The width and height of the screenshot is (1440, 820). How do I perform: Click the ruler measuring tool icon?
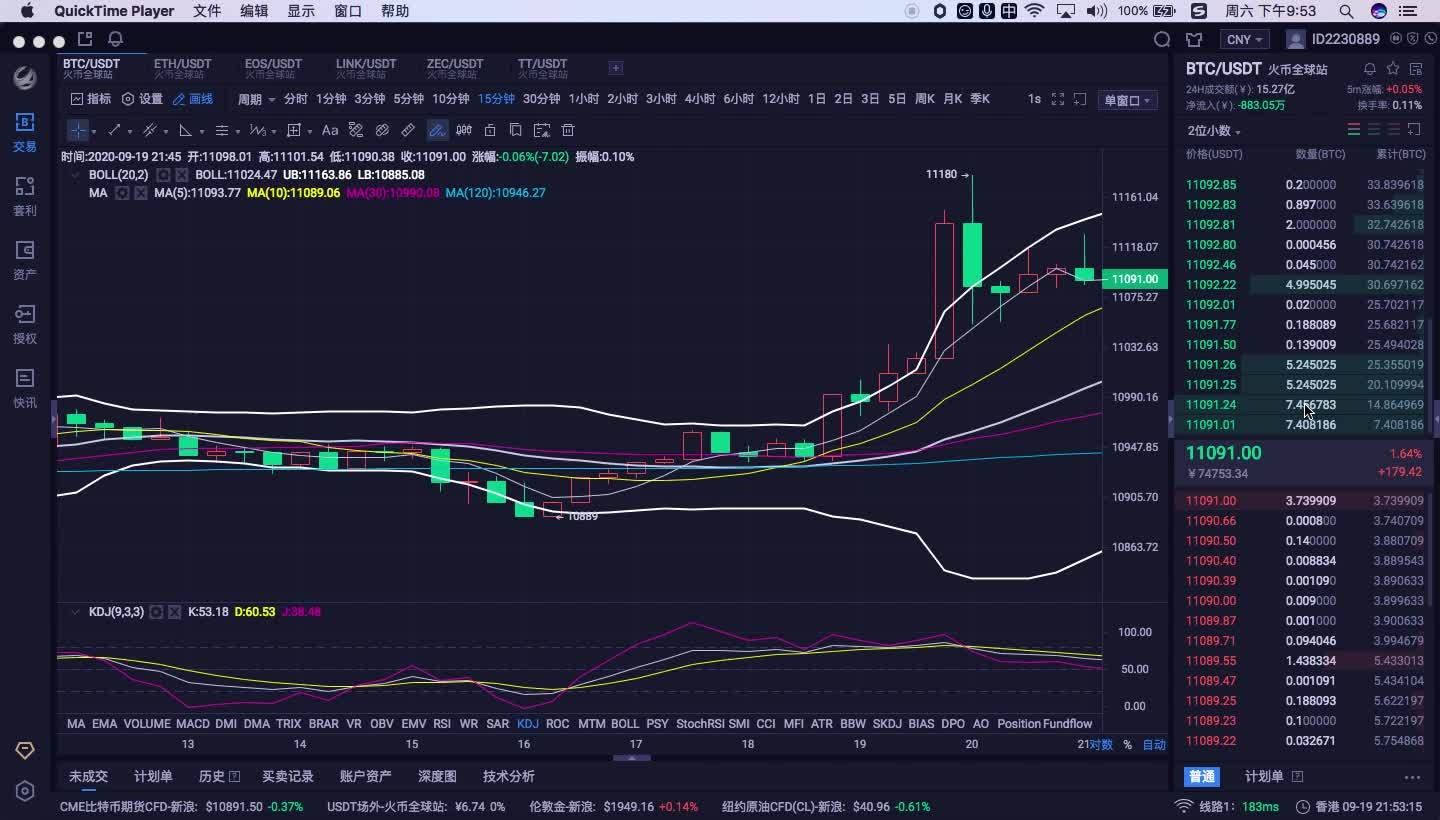[408, 130]
